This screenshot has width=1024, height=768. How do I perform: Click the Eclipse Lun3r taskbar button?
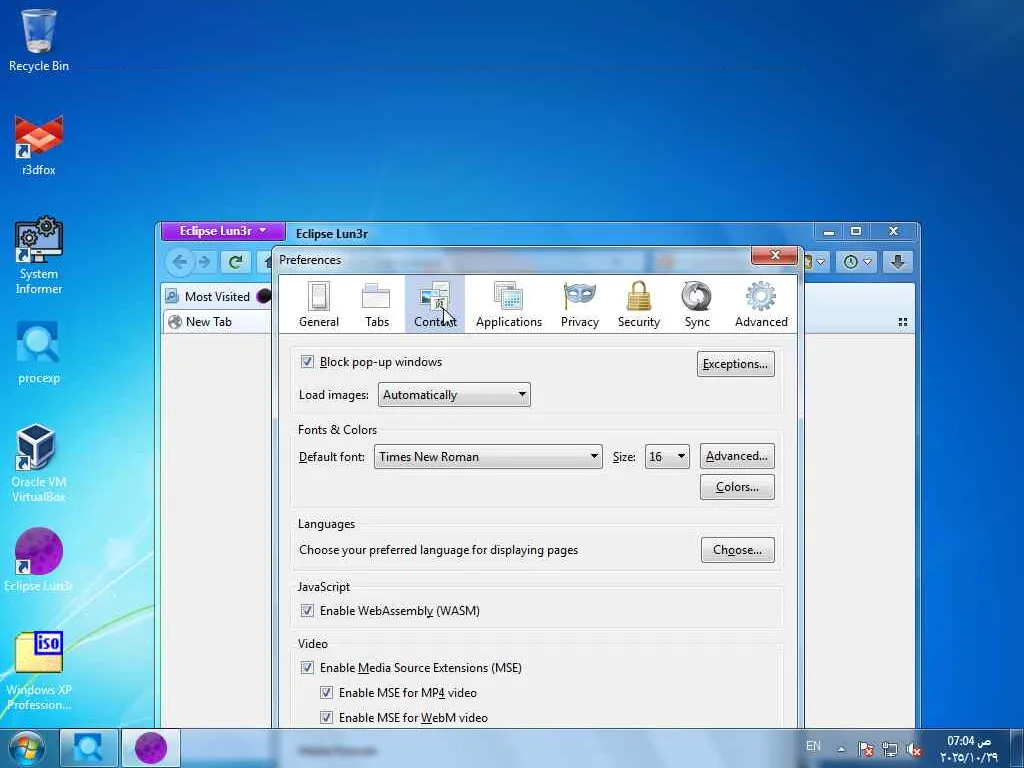(151, 748)
